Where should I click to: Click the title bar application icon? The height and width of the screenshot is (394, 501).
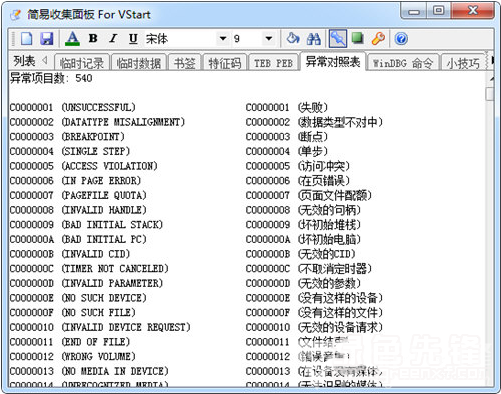click(15, 15)
